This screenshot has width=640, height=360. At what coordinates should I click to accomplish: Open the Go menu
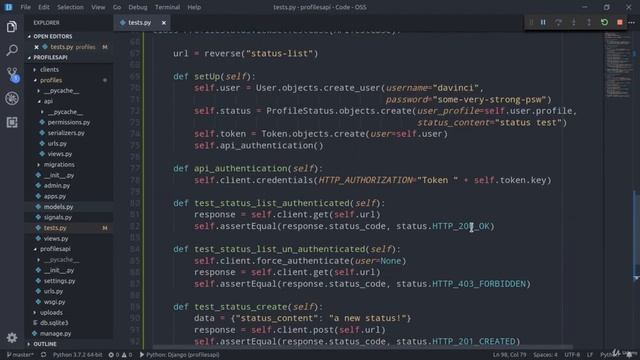click(x=117, y=7)
